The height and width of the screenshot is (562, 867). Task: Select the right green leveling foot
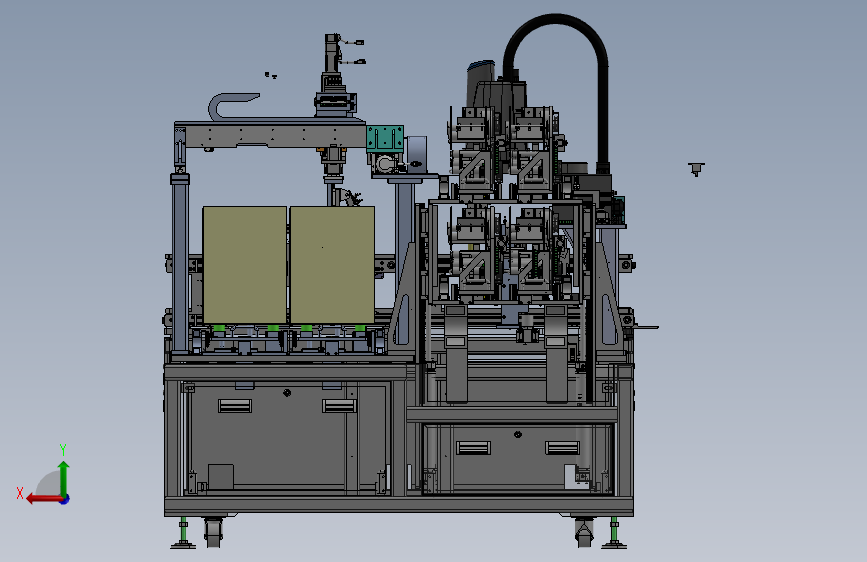(614, 533)
